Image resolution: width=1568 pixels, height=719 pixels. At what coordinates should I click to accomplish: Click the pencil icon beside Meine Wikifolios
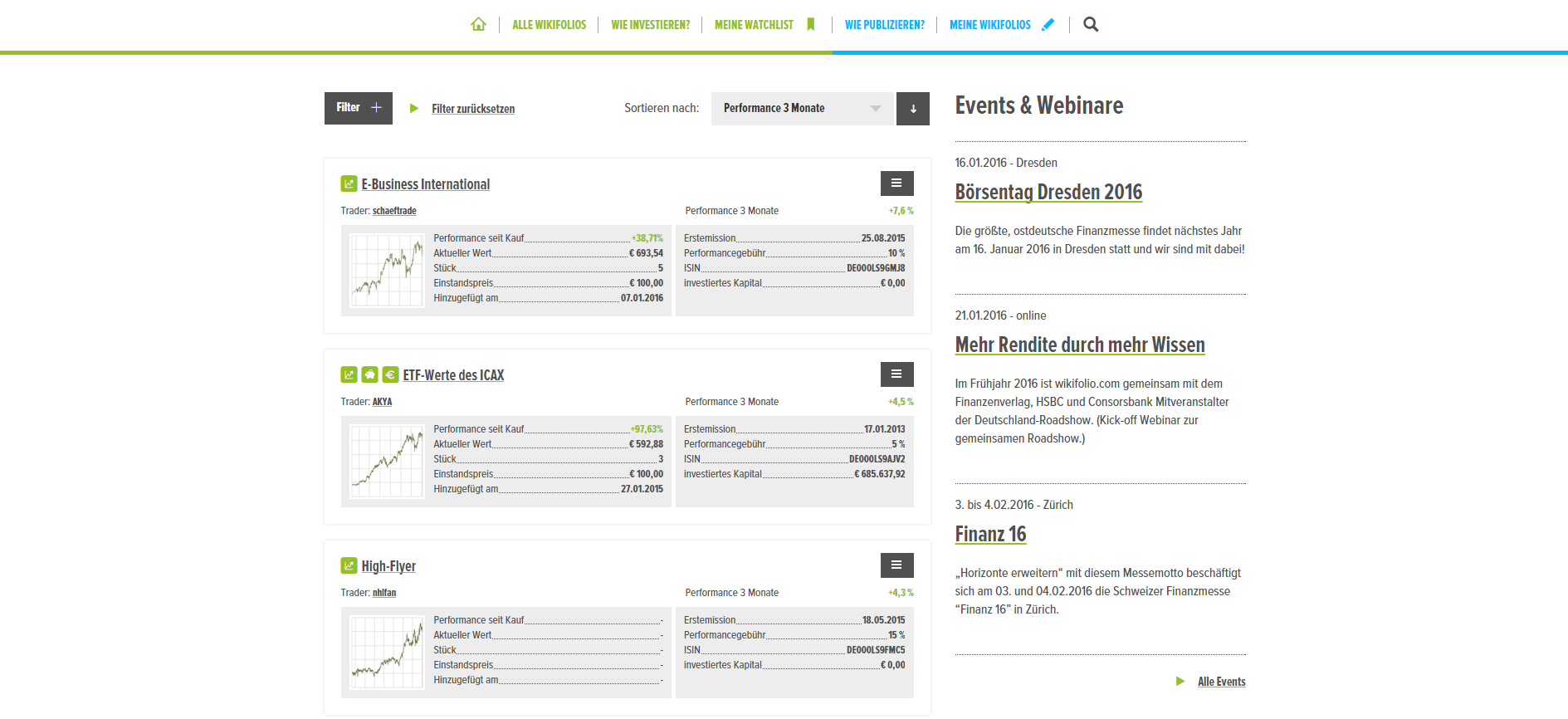1048,24
